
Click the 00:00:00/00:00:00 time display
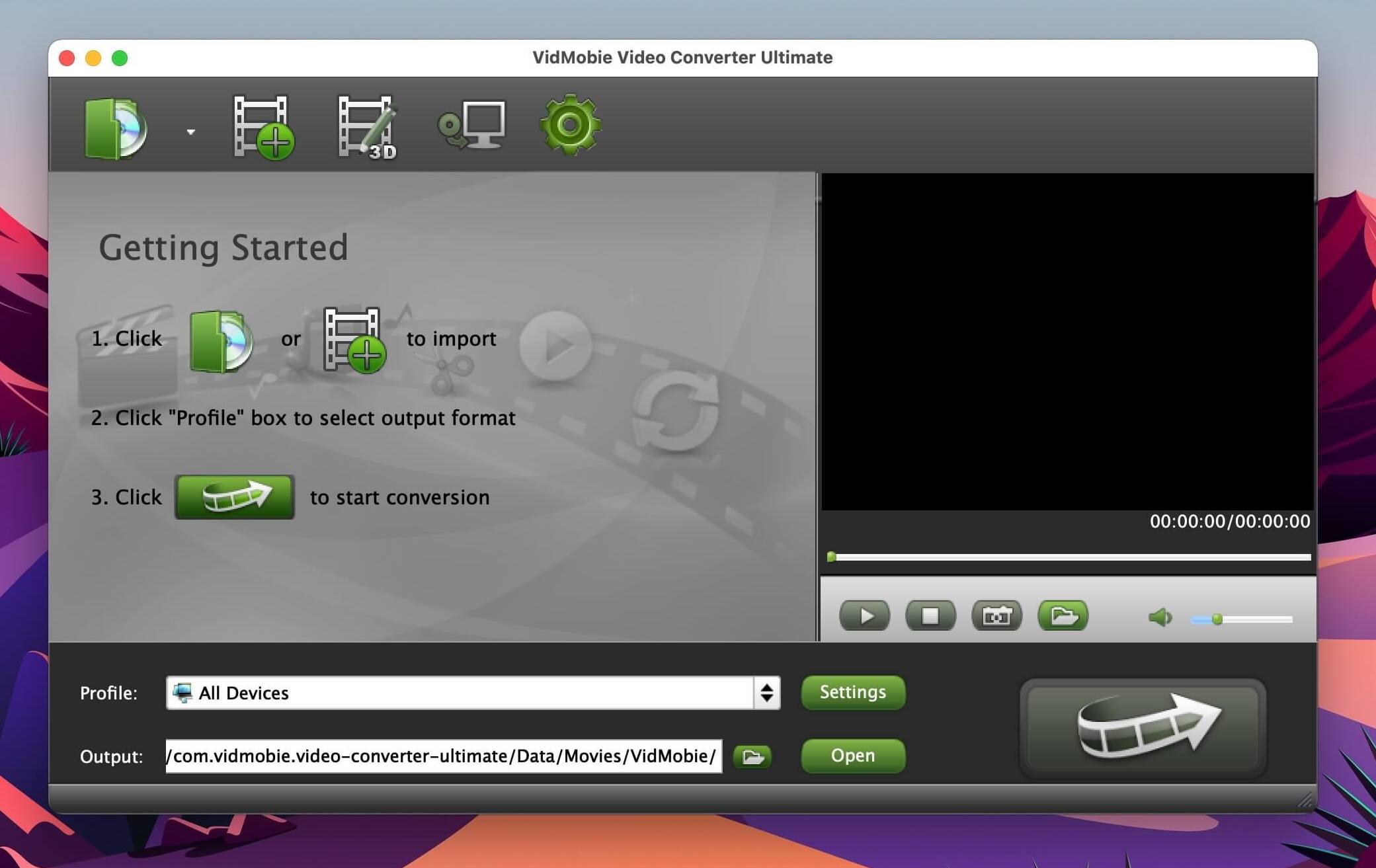[x=1230, y=521]
